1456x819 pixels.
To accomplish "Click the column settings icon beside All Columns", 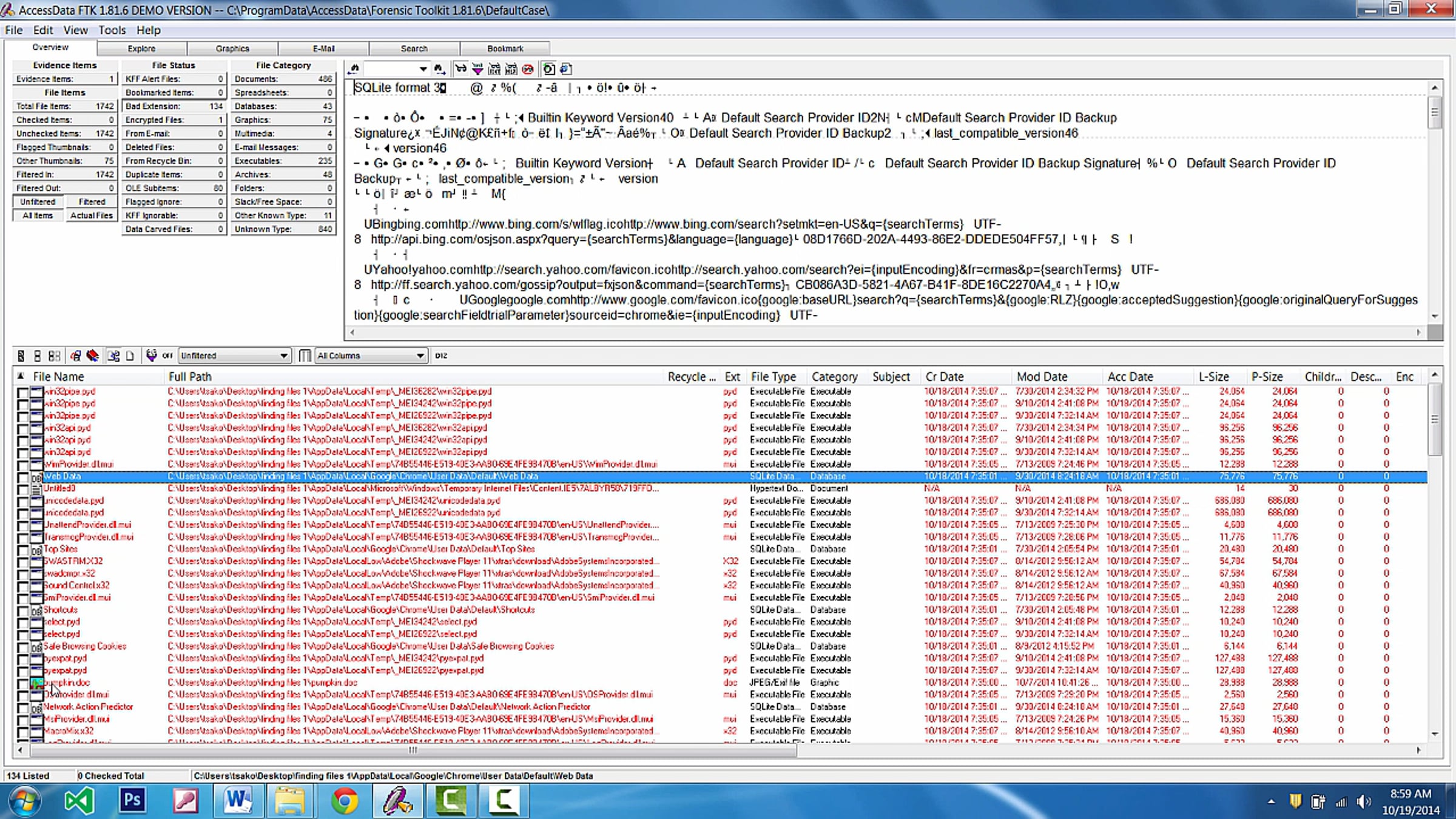I will point(306,356).
